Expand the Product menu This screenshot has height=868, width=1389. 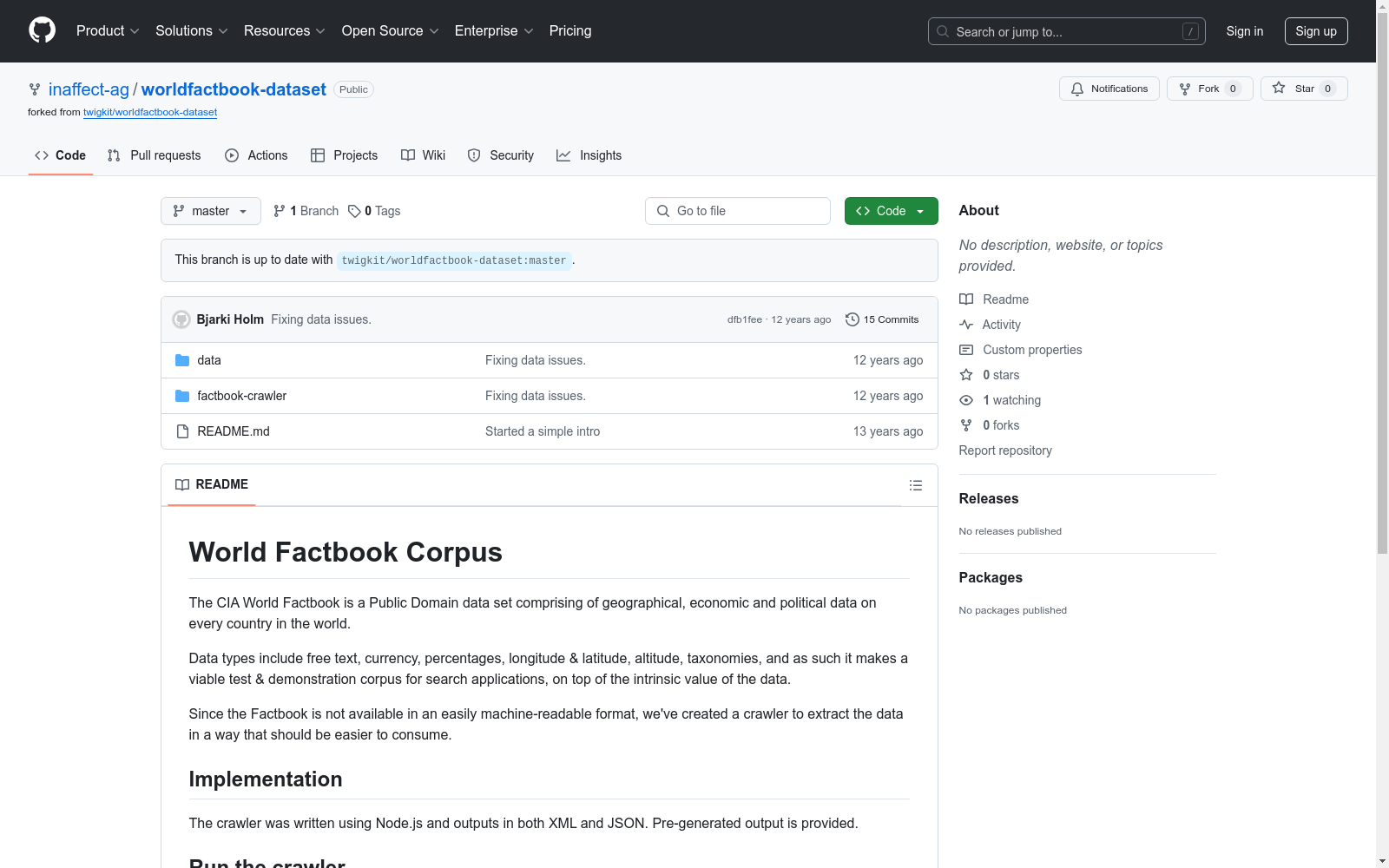[108, 31]
